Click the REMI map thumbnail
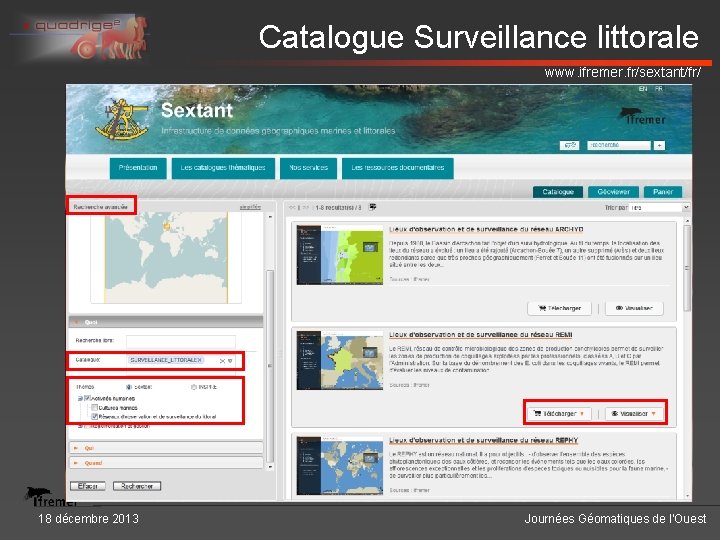The height and width of the screenshot is (540, 720). (x=340, y=360)
